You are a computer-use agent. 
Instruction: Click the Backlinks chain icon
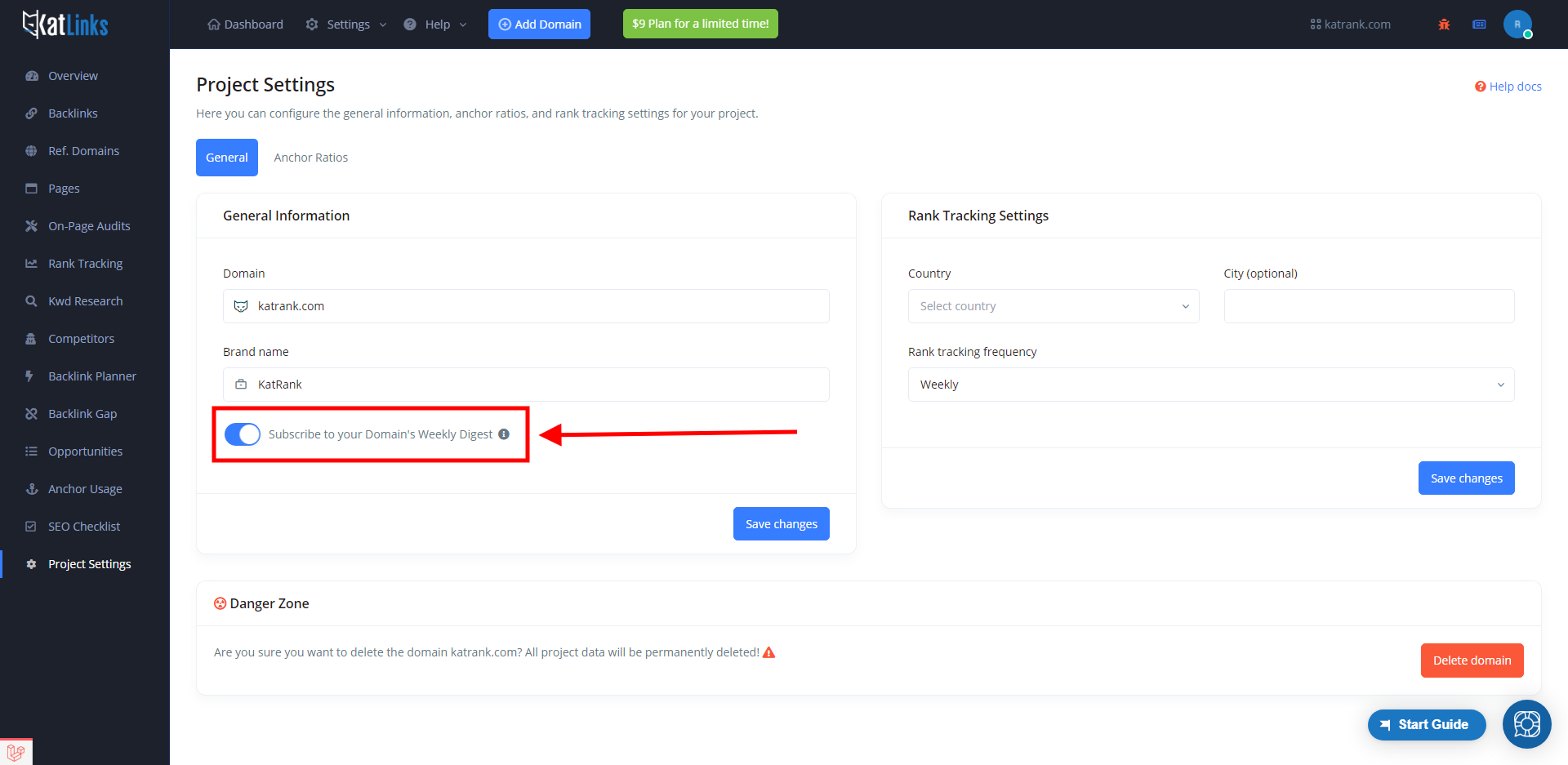click(31, 113)
